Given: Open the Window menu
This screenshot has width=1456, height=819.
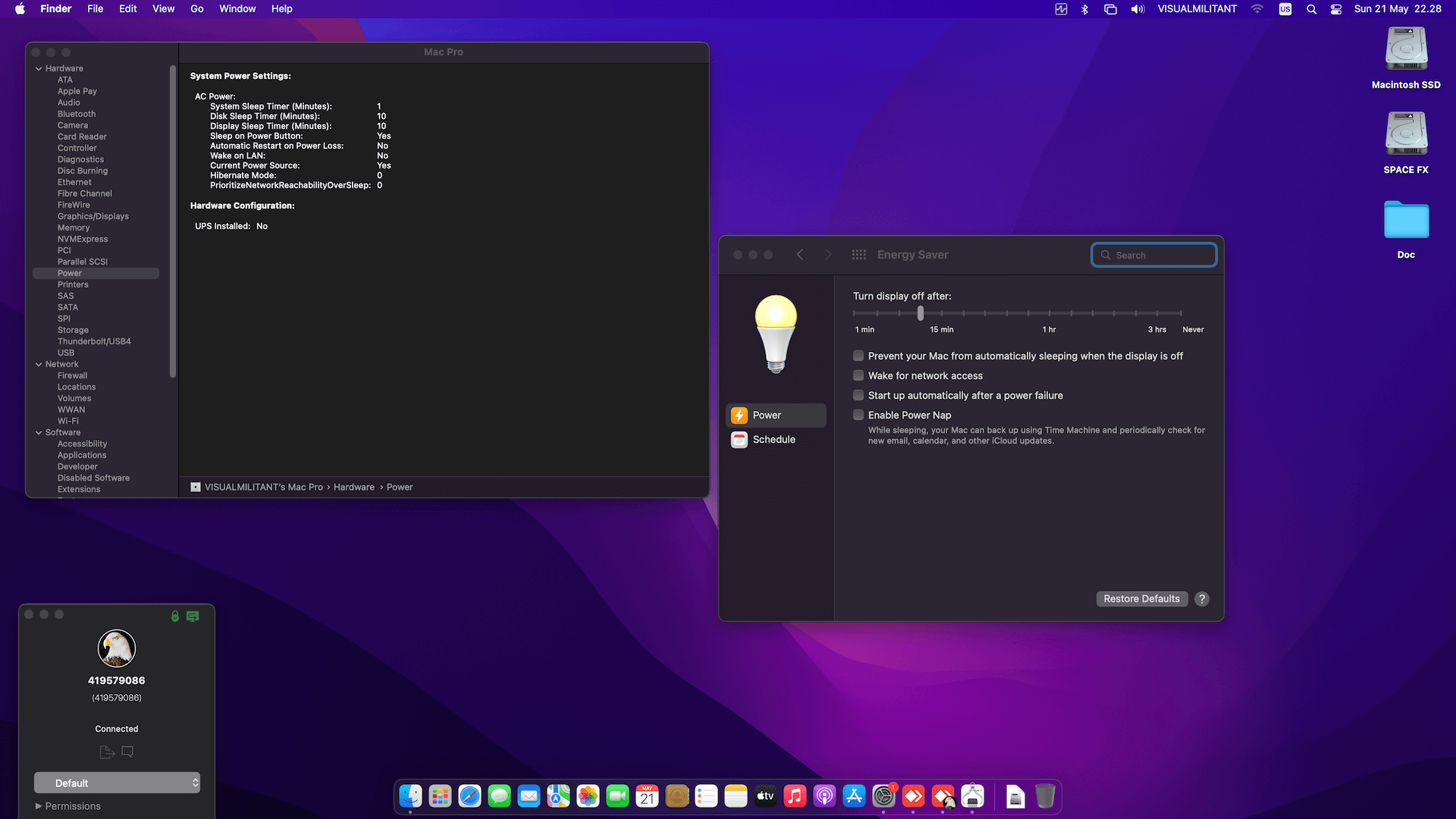Looking at the screenshot, I should click(237, 9).
